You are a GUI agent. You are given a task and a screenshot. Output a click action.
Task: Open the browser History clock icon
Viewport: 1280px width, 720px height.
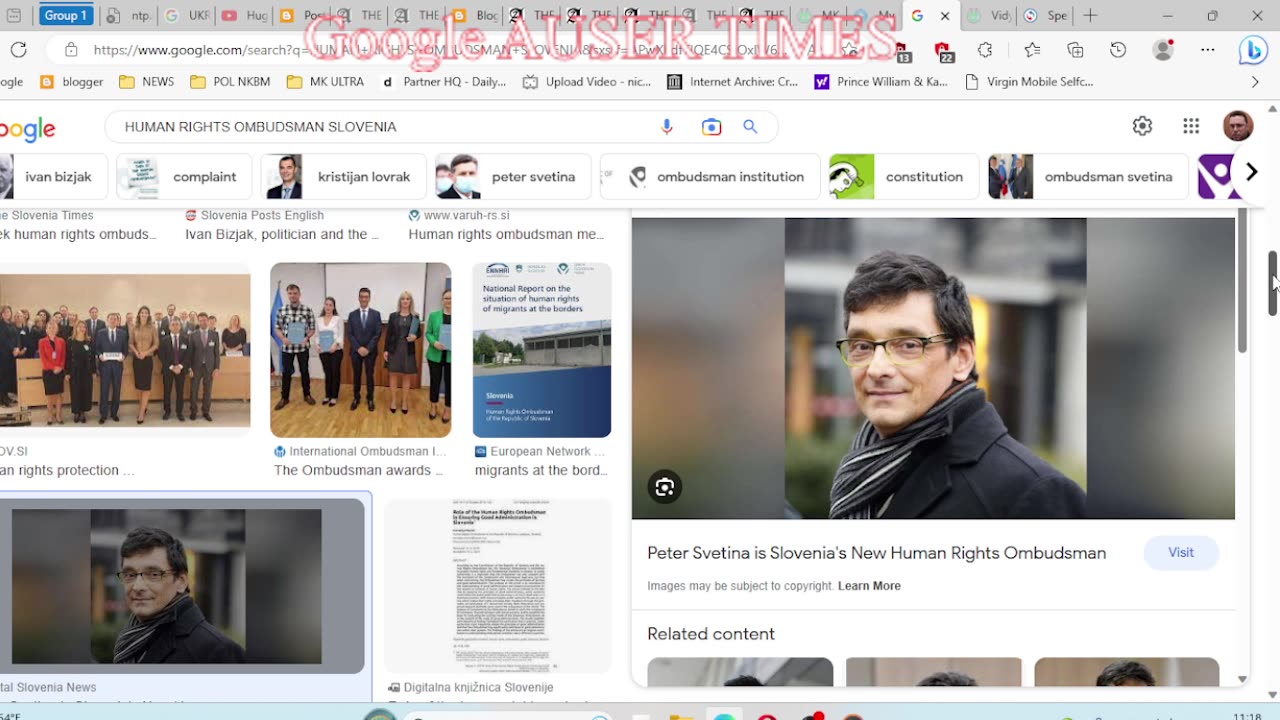tap(1118, 49)
